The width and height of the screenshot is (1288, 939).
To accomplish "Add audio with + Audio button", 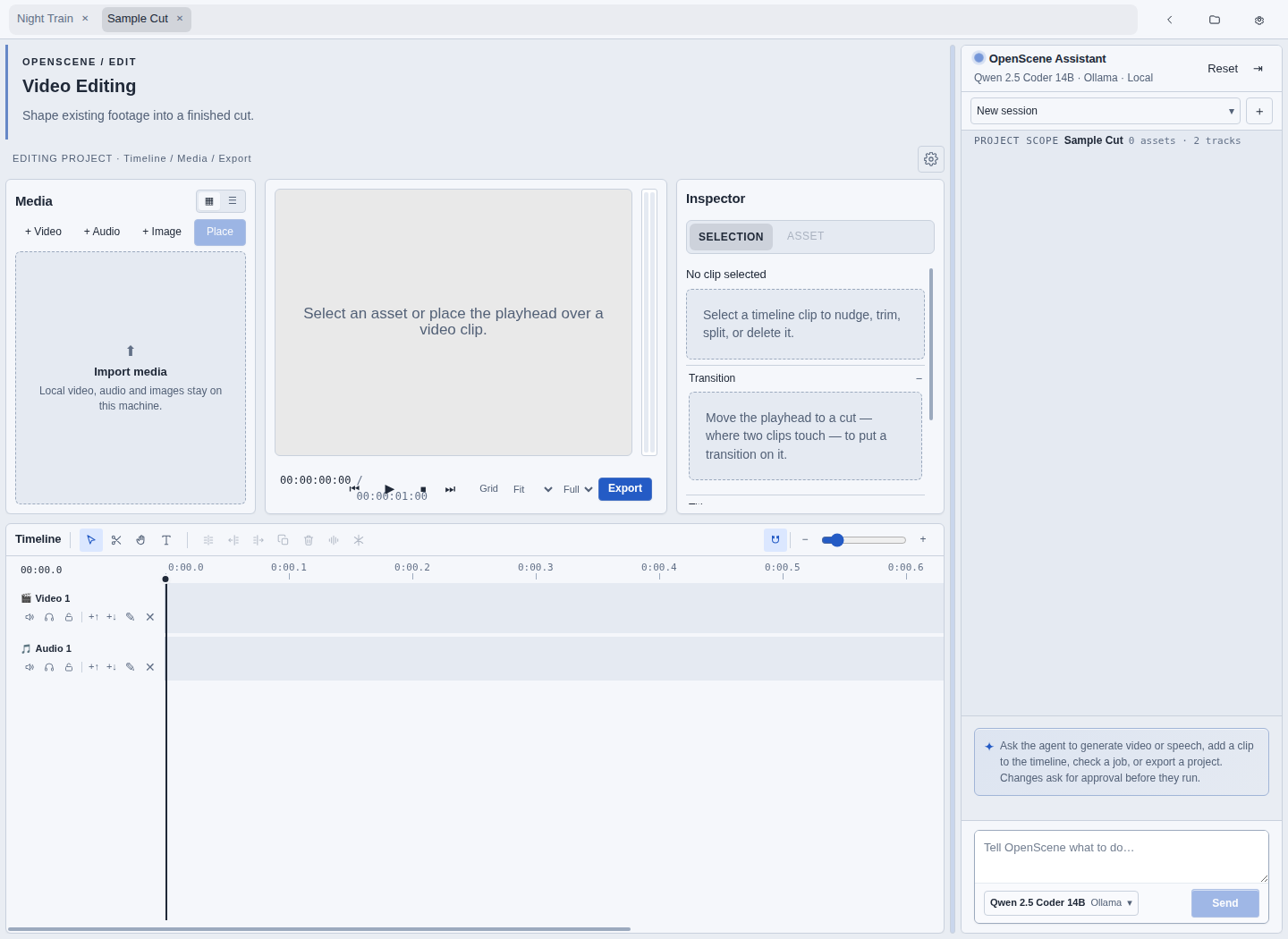I will click(x=102, y=232).
